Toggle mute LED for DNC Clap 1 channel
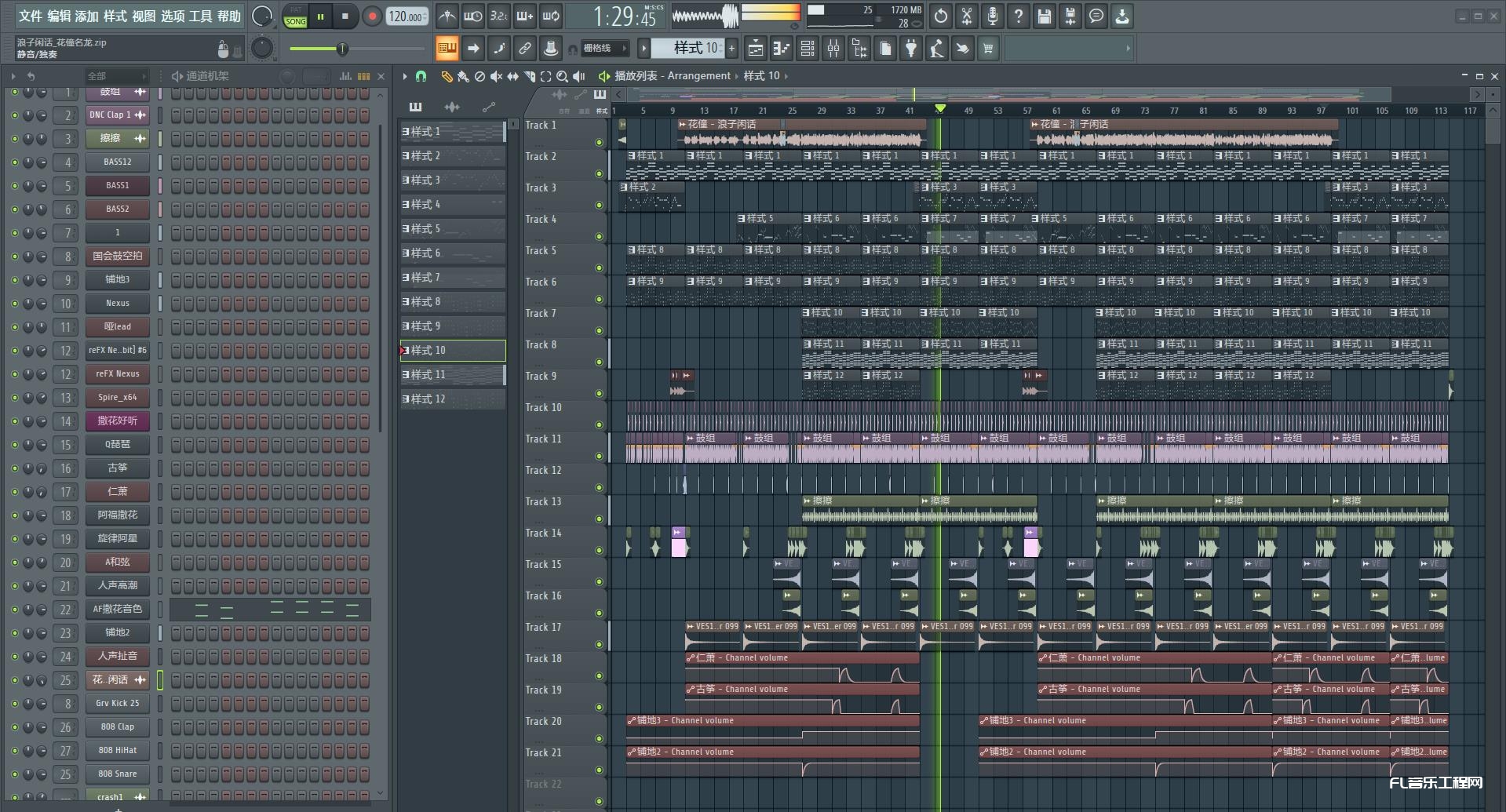 pos(14,115)
